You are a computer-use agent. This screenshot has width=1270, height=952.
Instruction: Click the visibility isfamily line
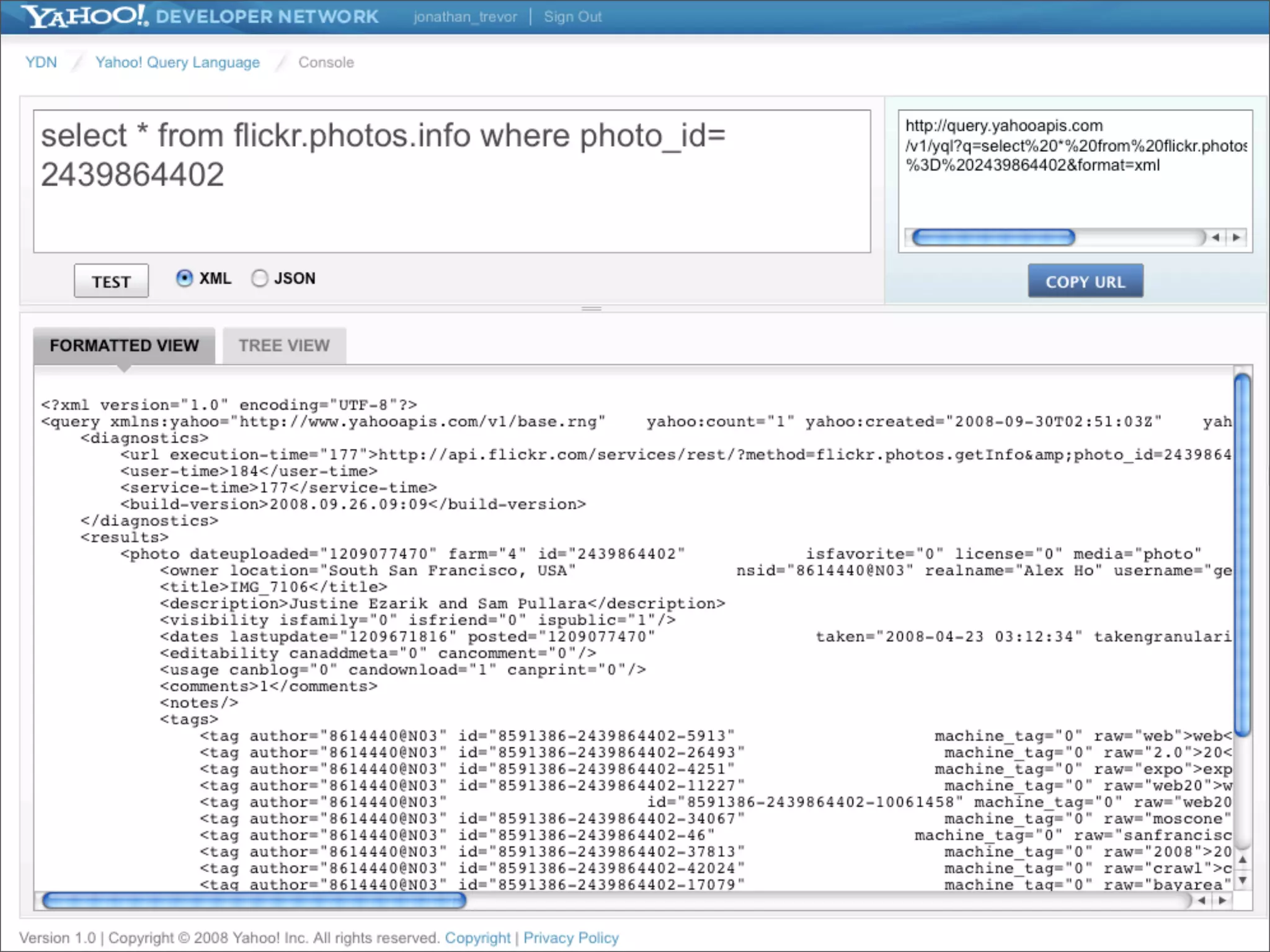(x=417, y=620)
